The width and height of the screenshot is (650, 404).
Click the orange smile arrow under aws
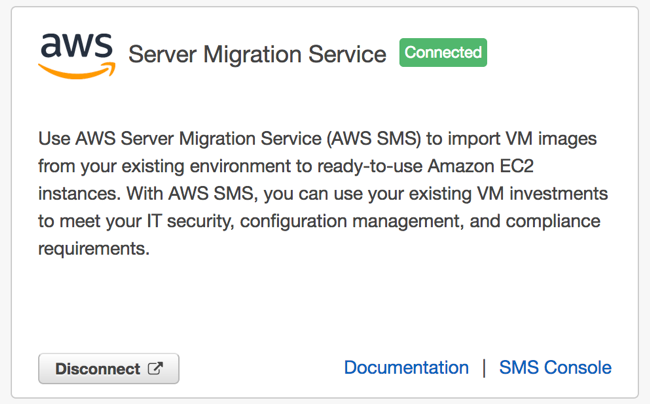[77, 70]
